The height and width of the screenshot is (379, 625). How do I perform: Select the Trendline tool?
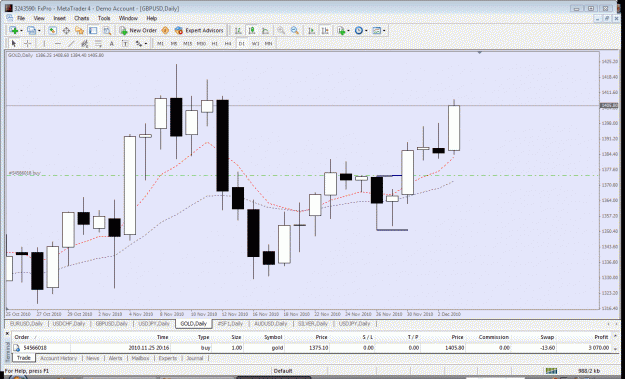pyautogui.click(x=71, y=43)
